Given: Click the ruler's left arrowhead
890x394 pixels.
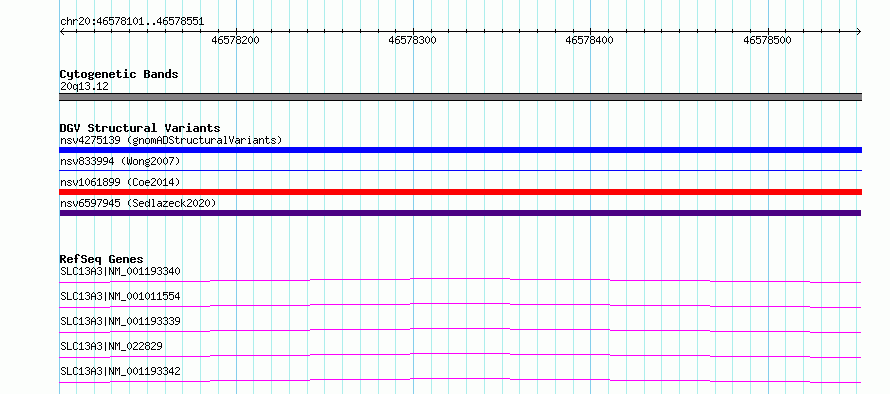Looking at the screenshot, I should [62, 31].
